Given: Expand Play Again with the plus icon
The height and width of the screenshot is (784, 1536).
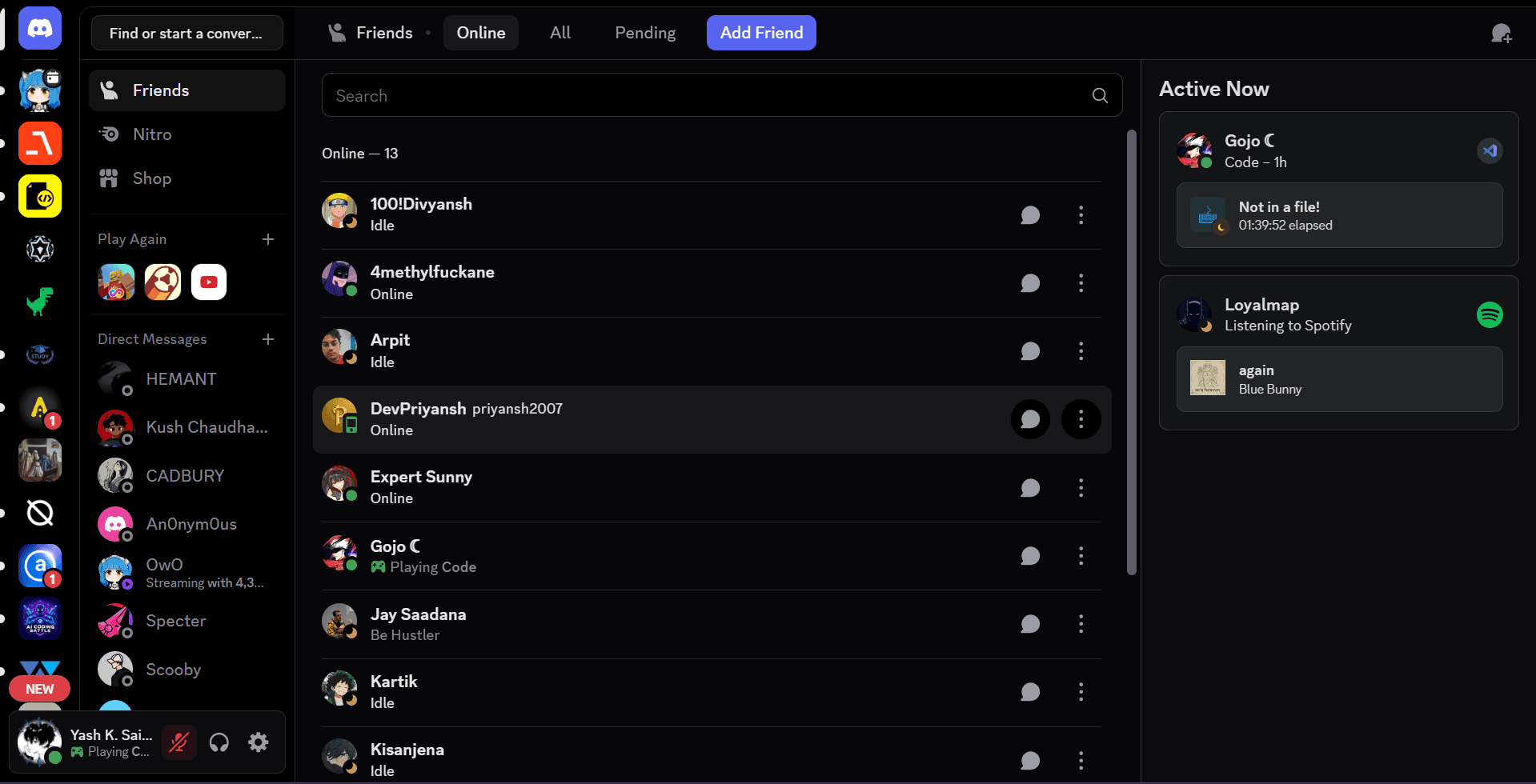Looking at the screenshot, I should click(268, 238).
